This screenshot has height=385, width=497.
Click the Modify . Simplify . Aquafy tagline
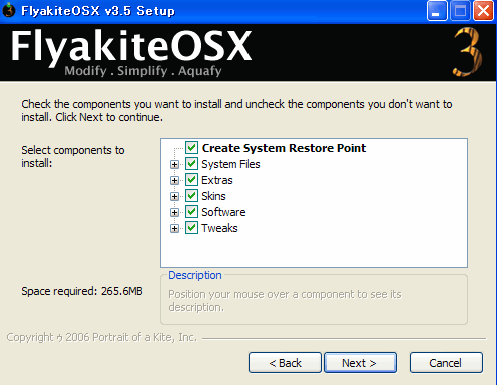[143, 71]
